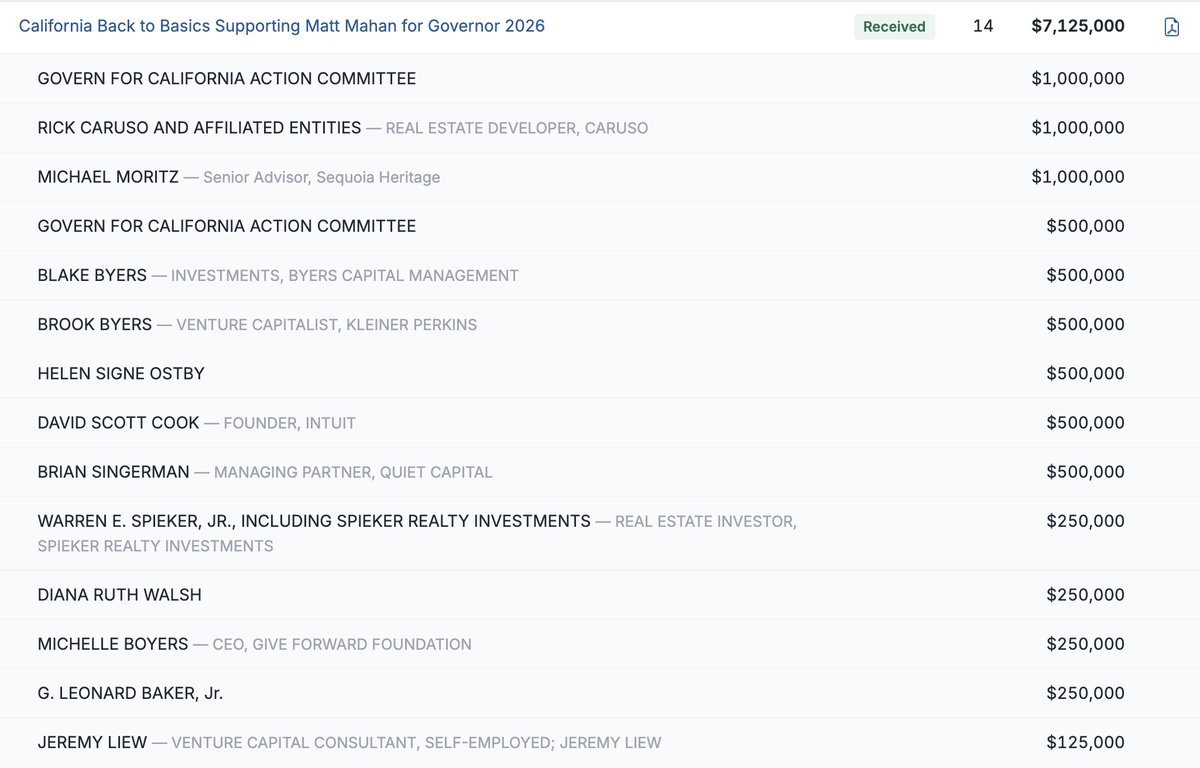1200x768 pixels.
Task: Click Warren Spieker's $250,000 amount
Action: (x=1085, y=520)
